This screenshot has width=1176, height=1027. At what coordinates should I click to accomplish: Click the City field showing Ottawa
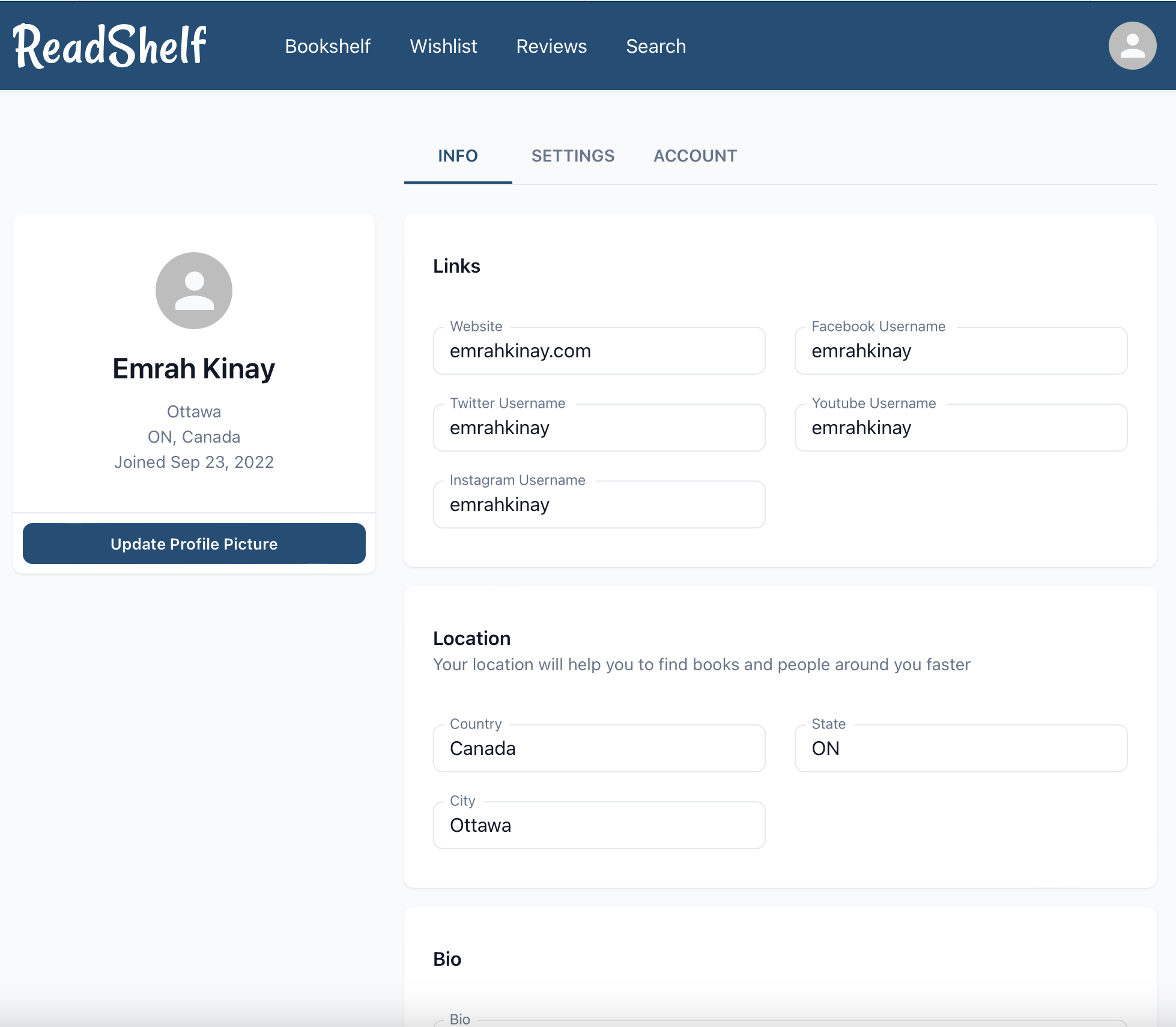599,826
